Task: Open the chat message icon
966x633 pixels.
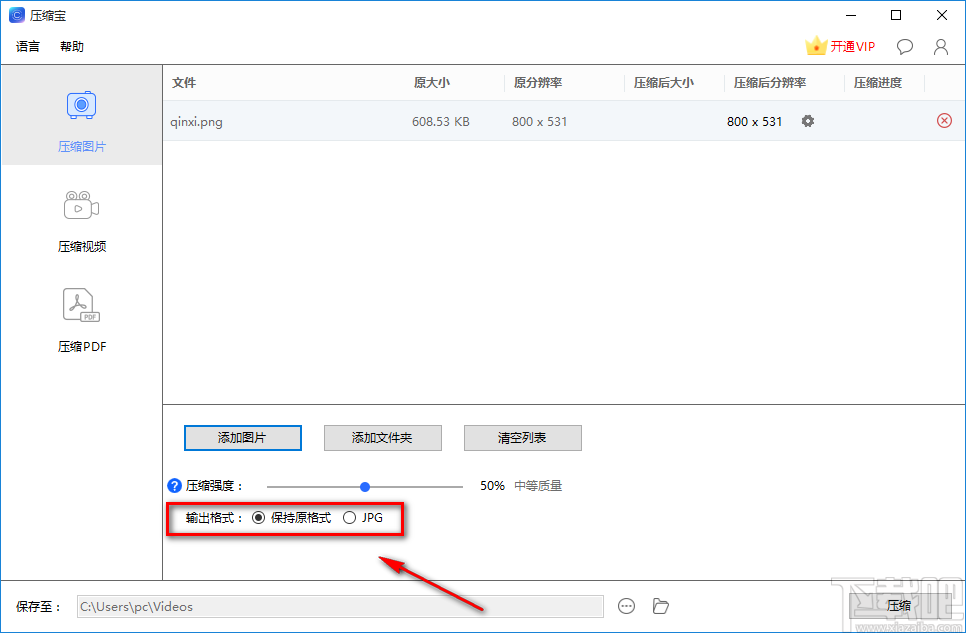Action: (x=904, y=46)
